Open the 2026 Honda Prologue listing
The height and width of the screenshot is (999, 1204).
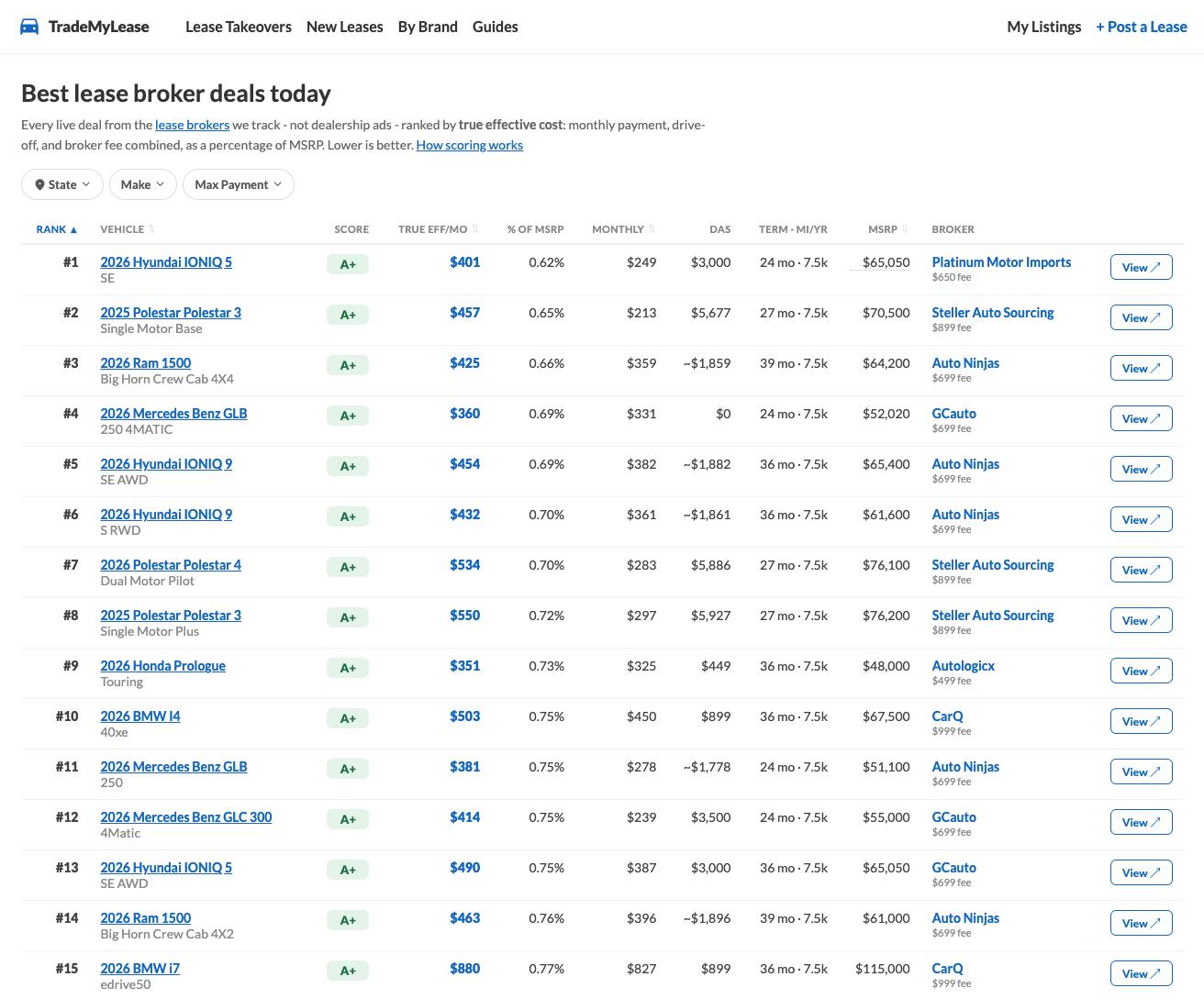[x=162, y=666]
